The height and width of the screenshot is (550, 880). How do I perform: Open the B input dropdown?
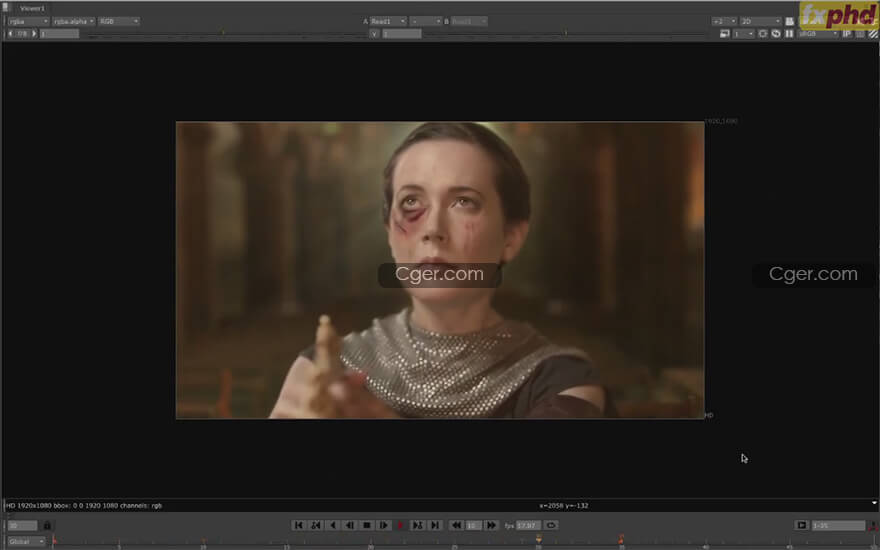tap(469, 21)
